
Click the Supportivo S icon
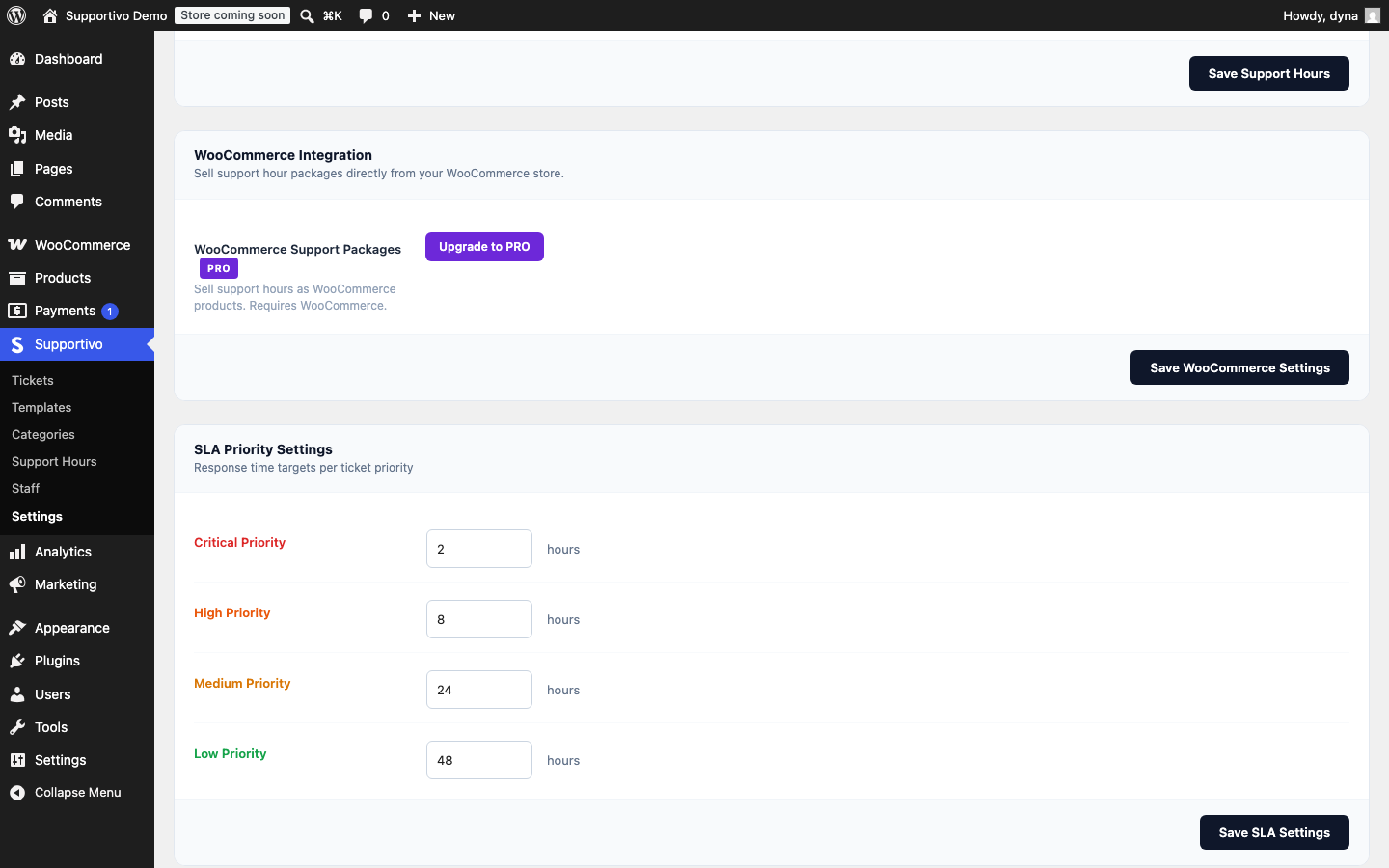coord(17,344)
